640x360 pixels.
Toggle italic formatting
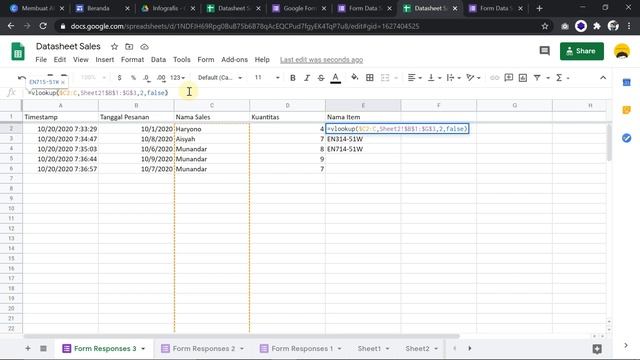point(307,78)
